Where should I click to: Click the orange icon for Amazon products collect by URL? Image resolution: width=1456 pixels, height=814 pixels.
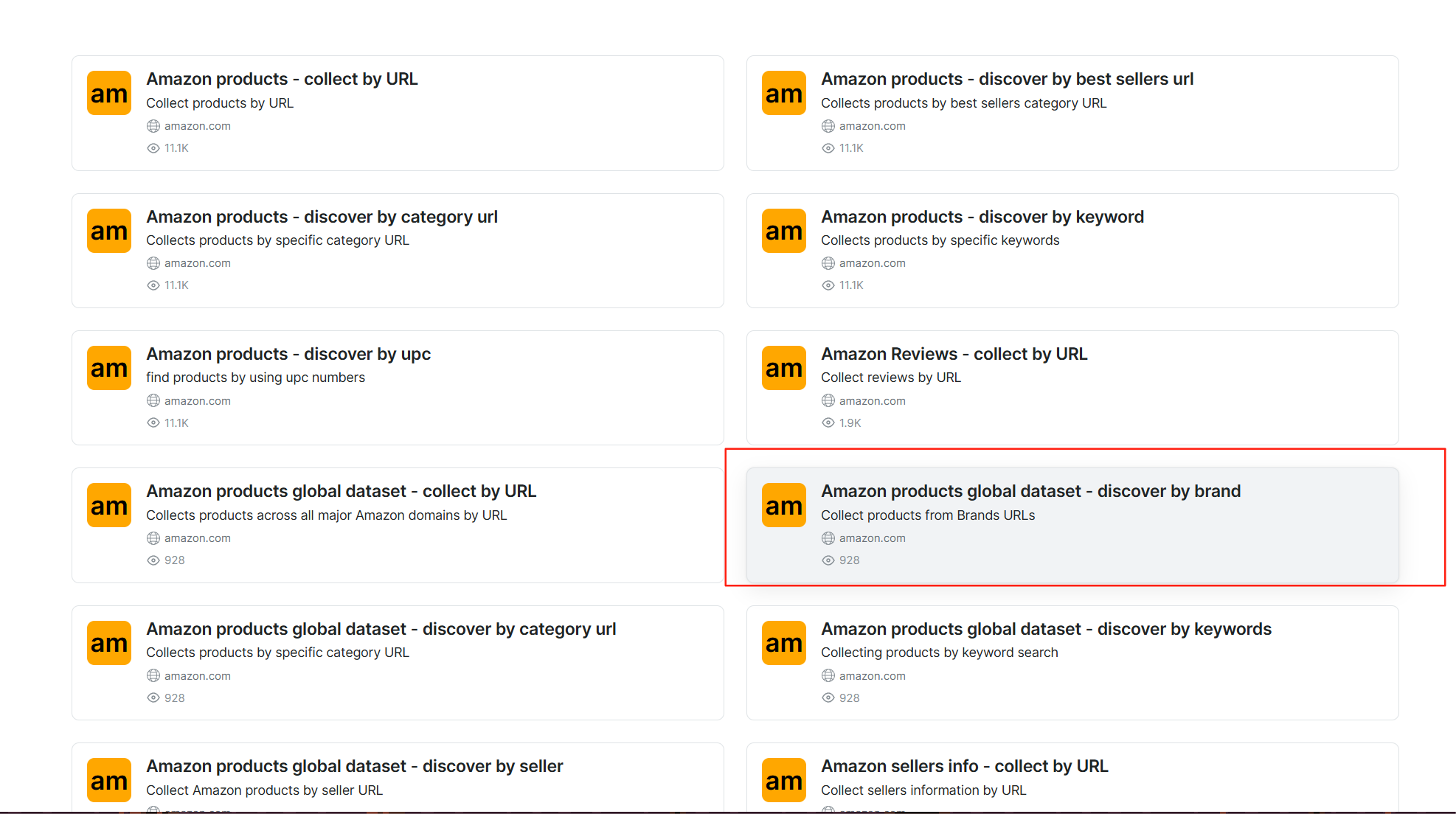tap(108, 94)
